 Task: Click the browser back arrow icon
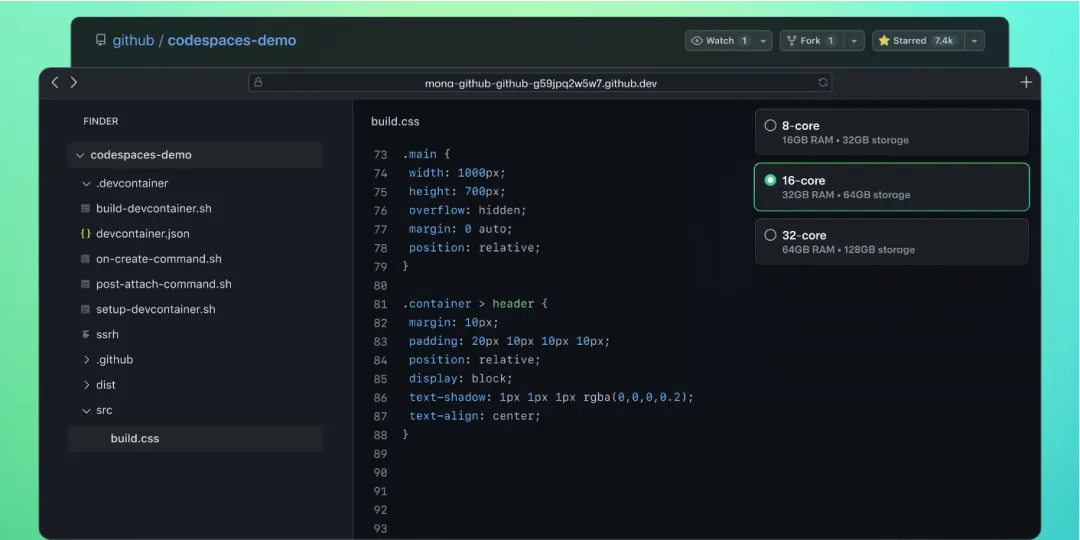(55, 83)
